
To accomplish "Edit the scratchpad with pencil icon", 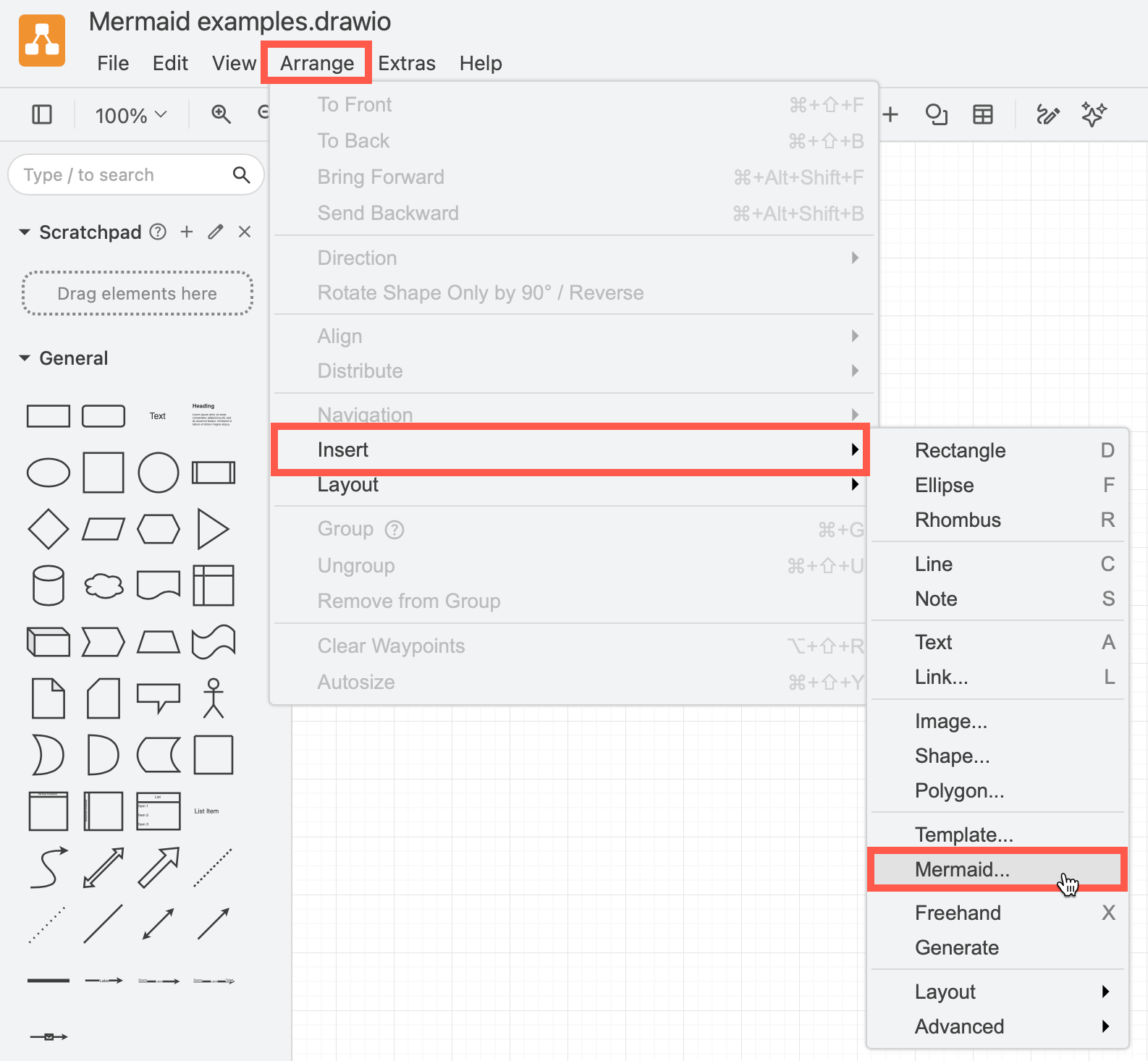I will (216, 232).
